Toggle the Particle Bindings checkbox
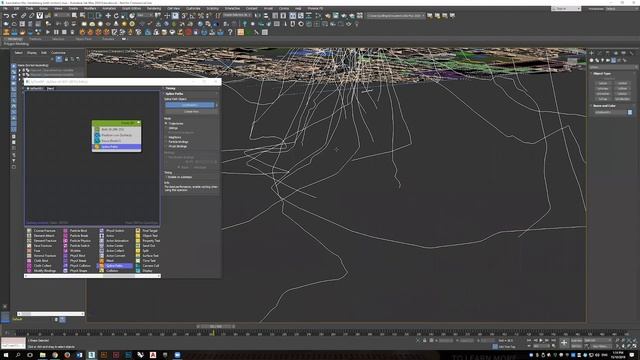The width and height of the screenshot is (640, 360). 167,142
